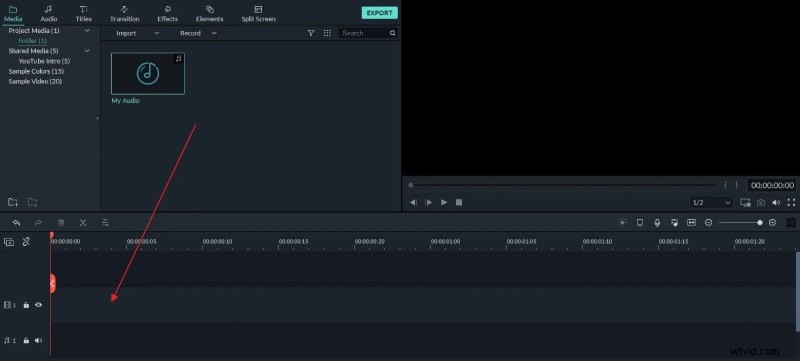
Task: Select Sample Colors (15)
Action: tap(36, 71)
